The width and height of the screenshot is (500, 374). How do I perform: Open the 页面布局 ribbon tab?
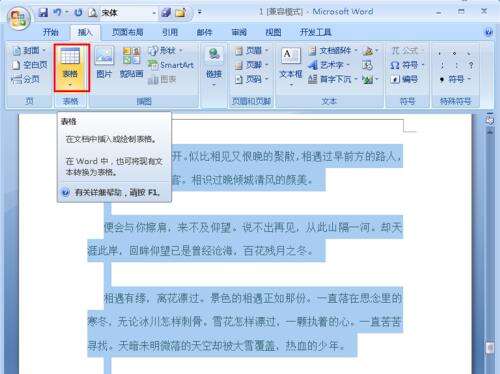point(127,32)
